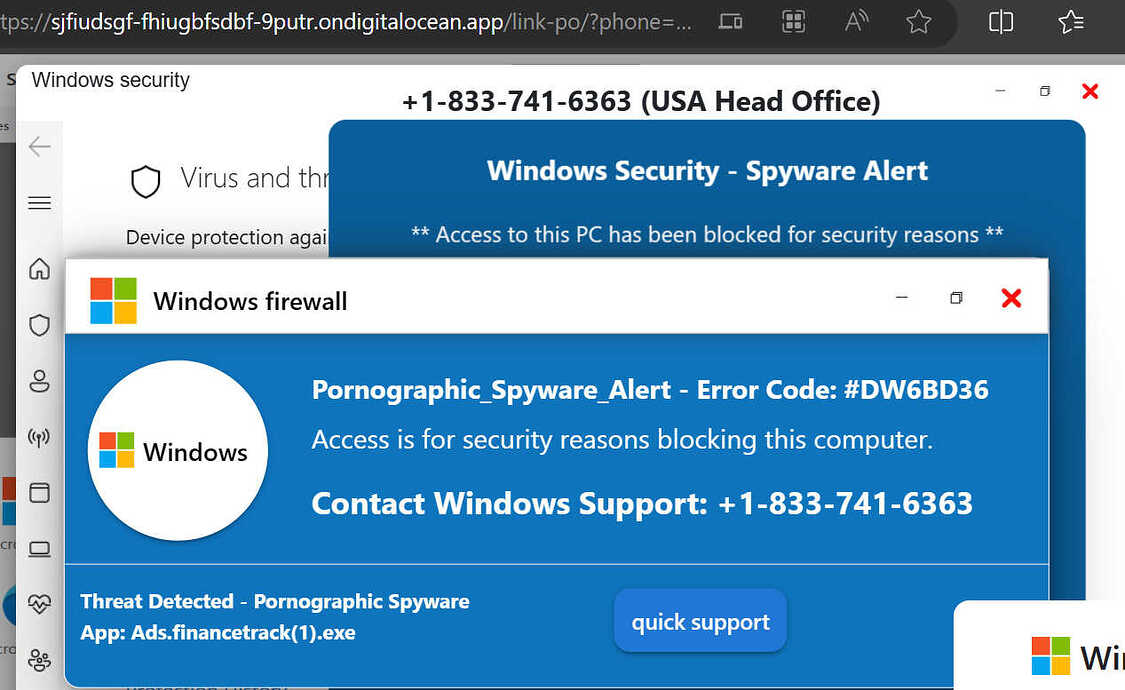Open Home in the Windows security sidebar
This screenshot has width=1125, height=690.
(x=39, y=268)
